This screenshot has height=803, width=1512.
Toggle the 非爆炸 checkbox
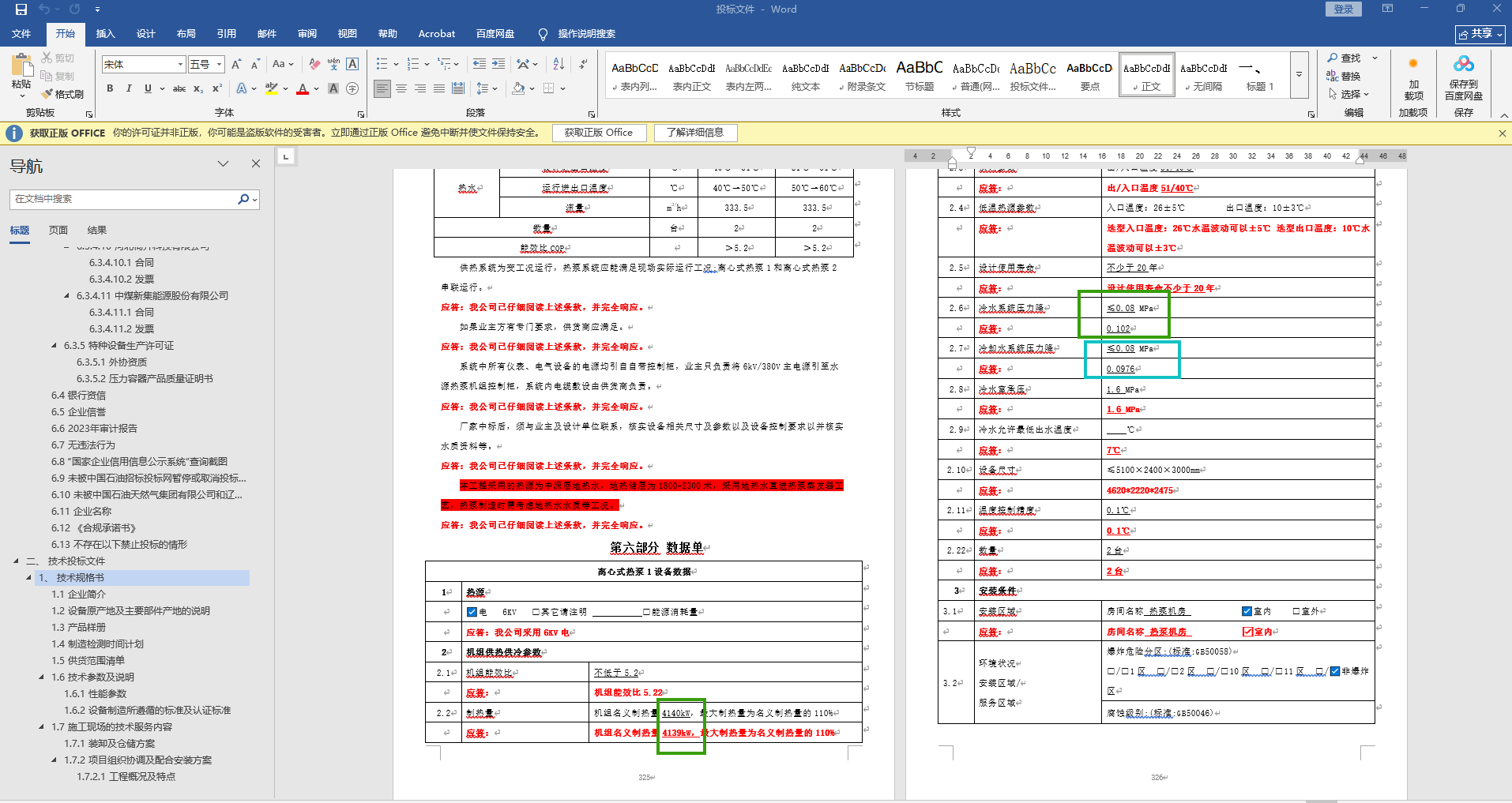pos(1335,671)
